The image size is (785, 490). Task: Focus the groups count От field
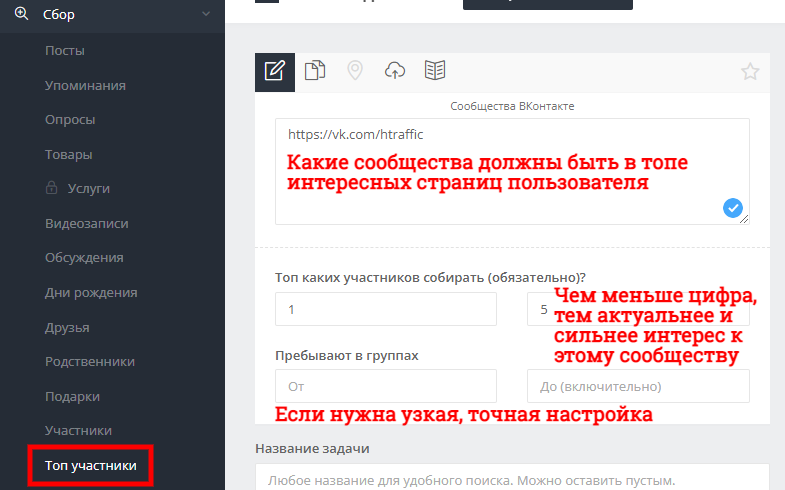point(386,386)
